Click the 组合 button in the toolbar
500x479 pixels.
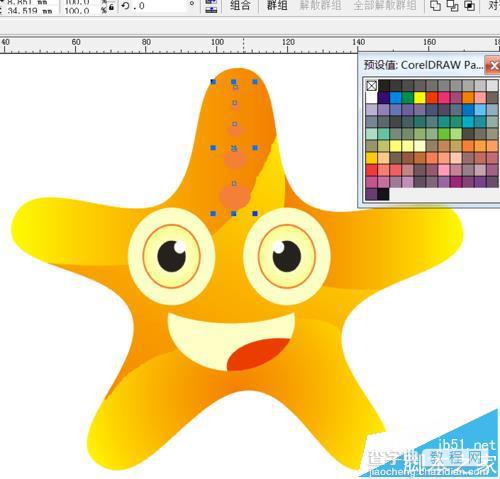coord(240,5)
